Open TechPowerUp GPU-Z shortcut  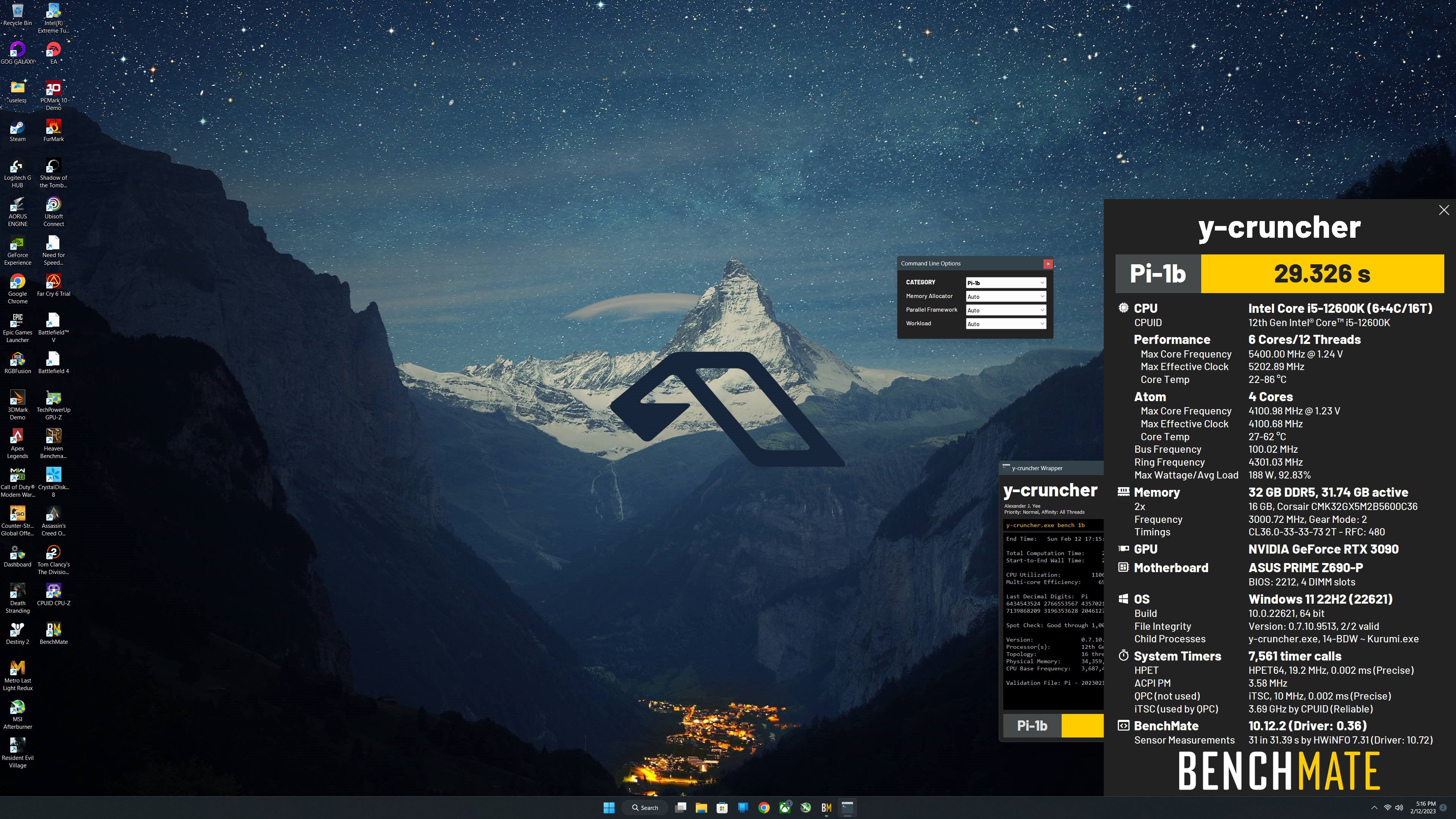click(x=54, y=405)
